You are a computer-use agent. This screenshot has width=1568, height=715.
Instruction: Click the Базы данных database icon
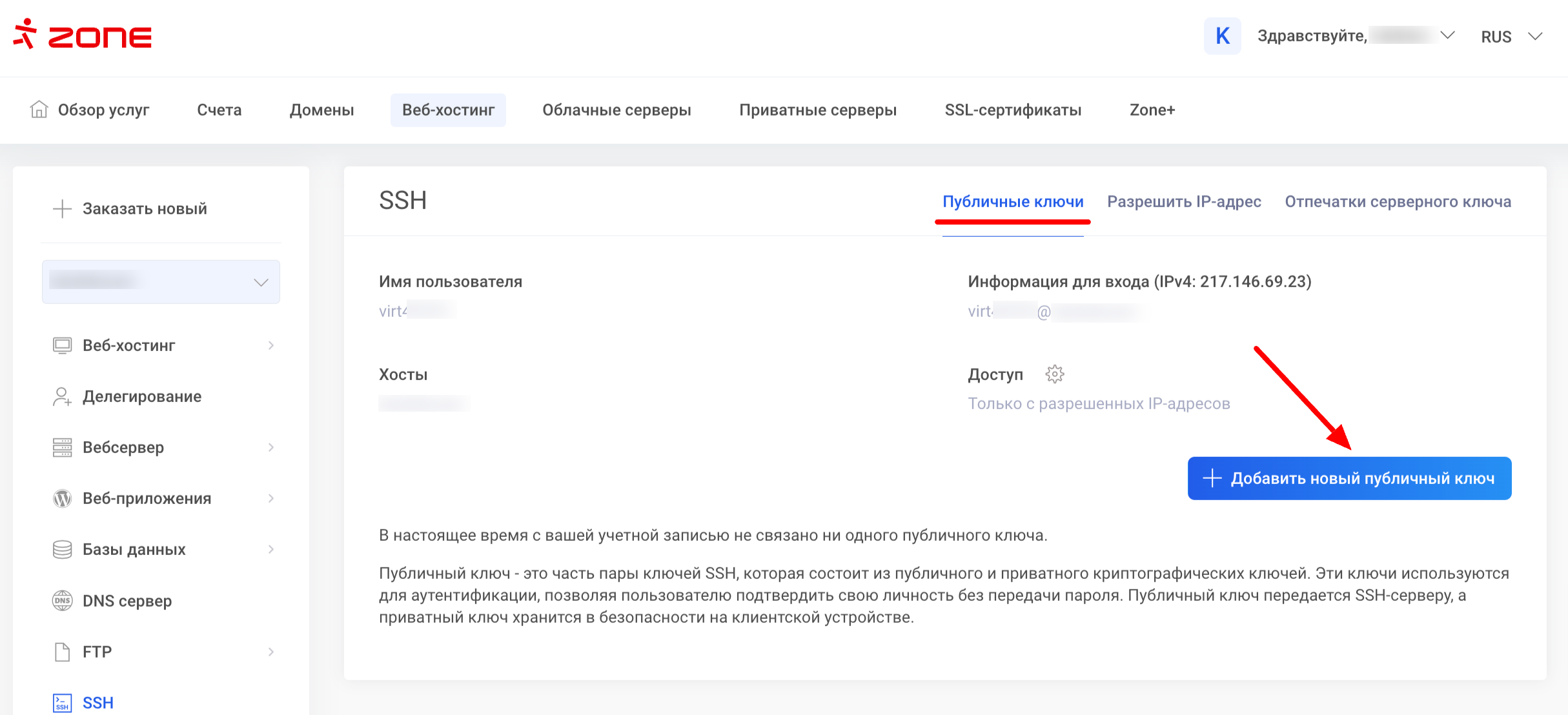click(x=62, y=550)
